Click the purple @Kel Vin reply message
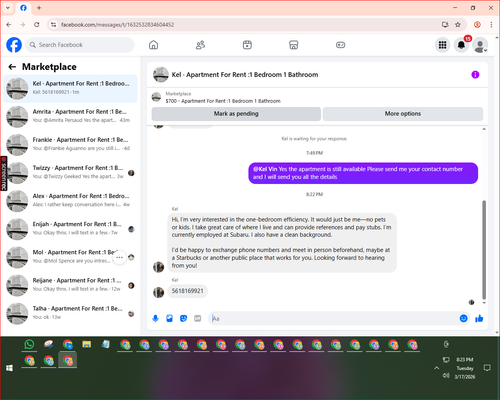 (x=363, y=173)
